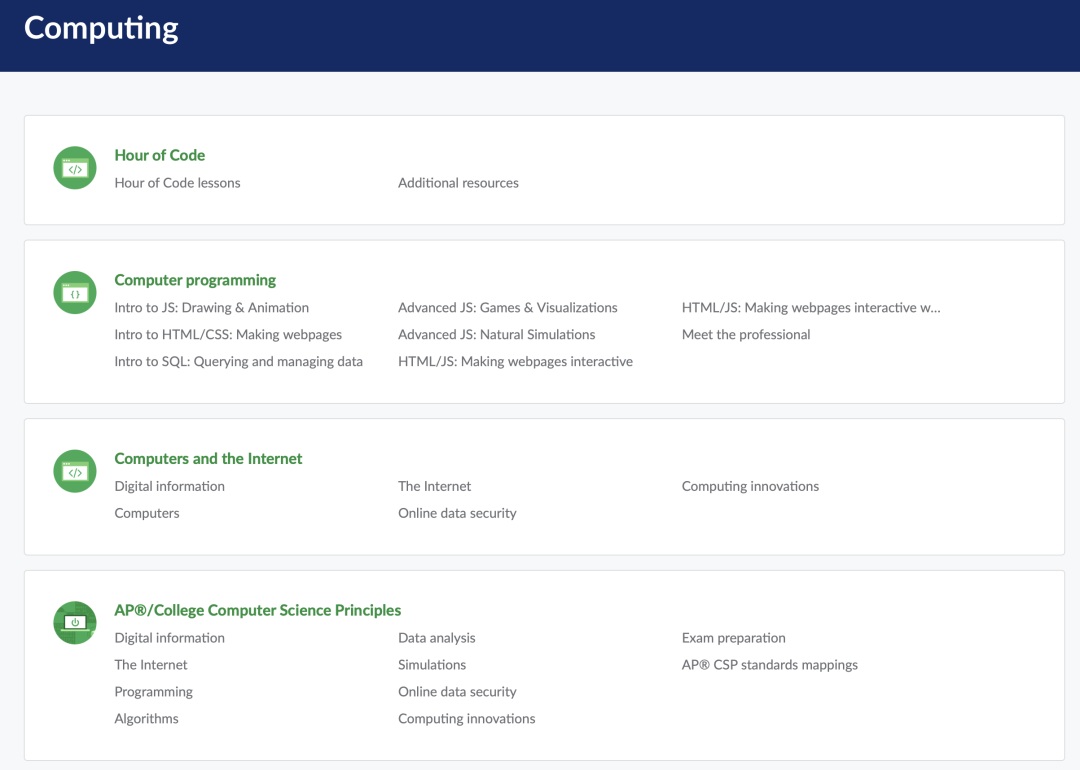The height and width of the screenshot is (770, 1080).
Task: Open the Computer programming heading link
Action: (x=195, y=280)
